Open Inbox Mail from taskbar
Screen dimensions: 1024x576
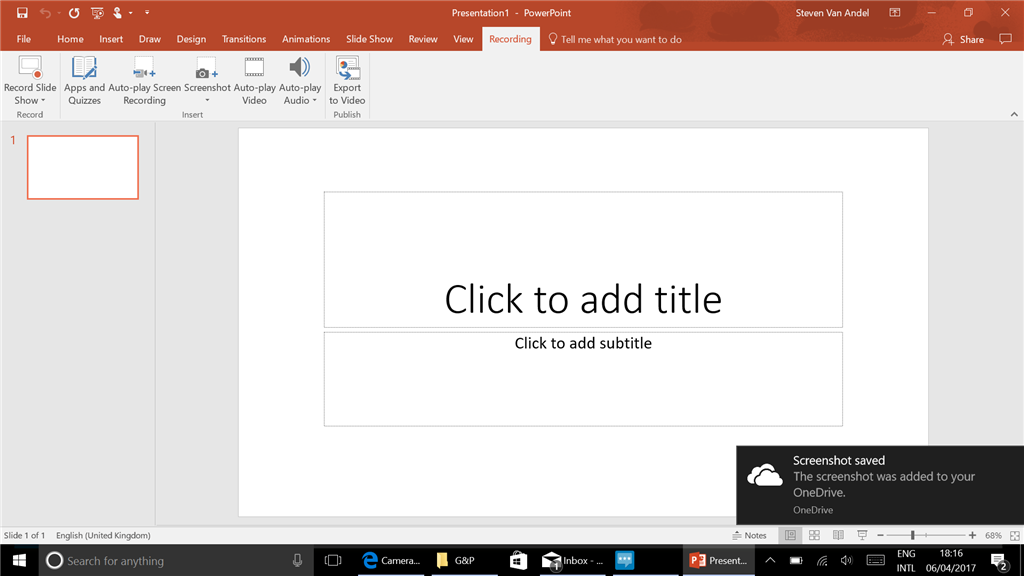point(573,560)
